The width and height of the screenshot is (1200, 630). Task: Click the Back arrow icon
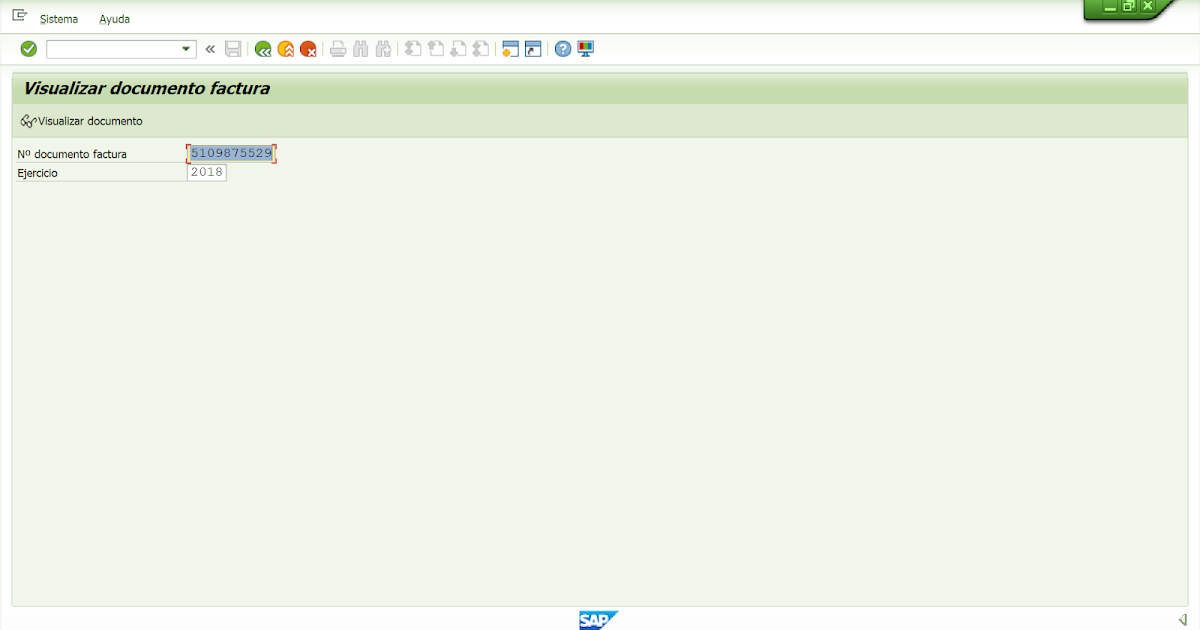tap(263, 48)
